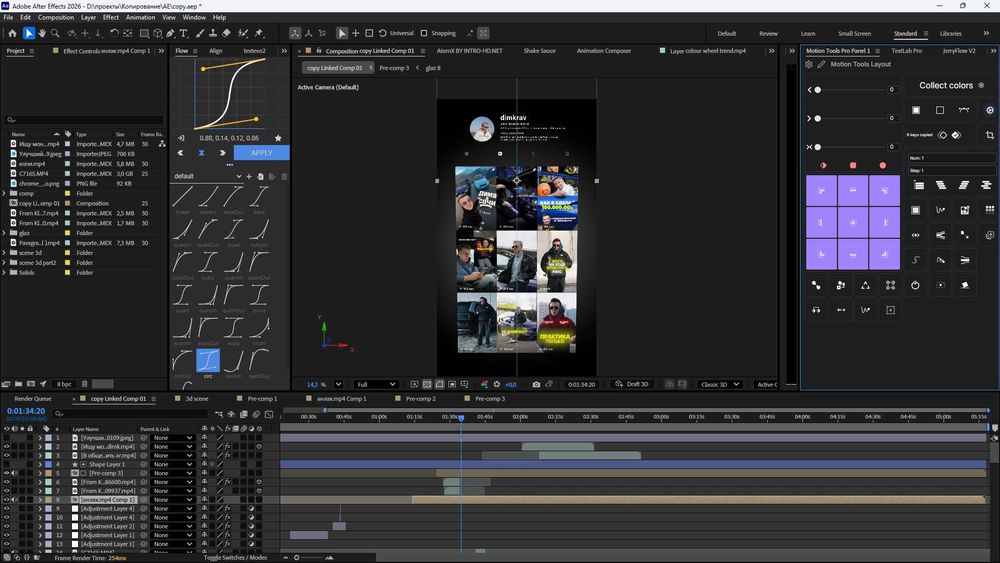Mute audio of Pre-comp 3 layer
Screen dimensions: 1000x563
coord(14,473)
